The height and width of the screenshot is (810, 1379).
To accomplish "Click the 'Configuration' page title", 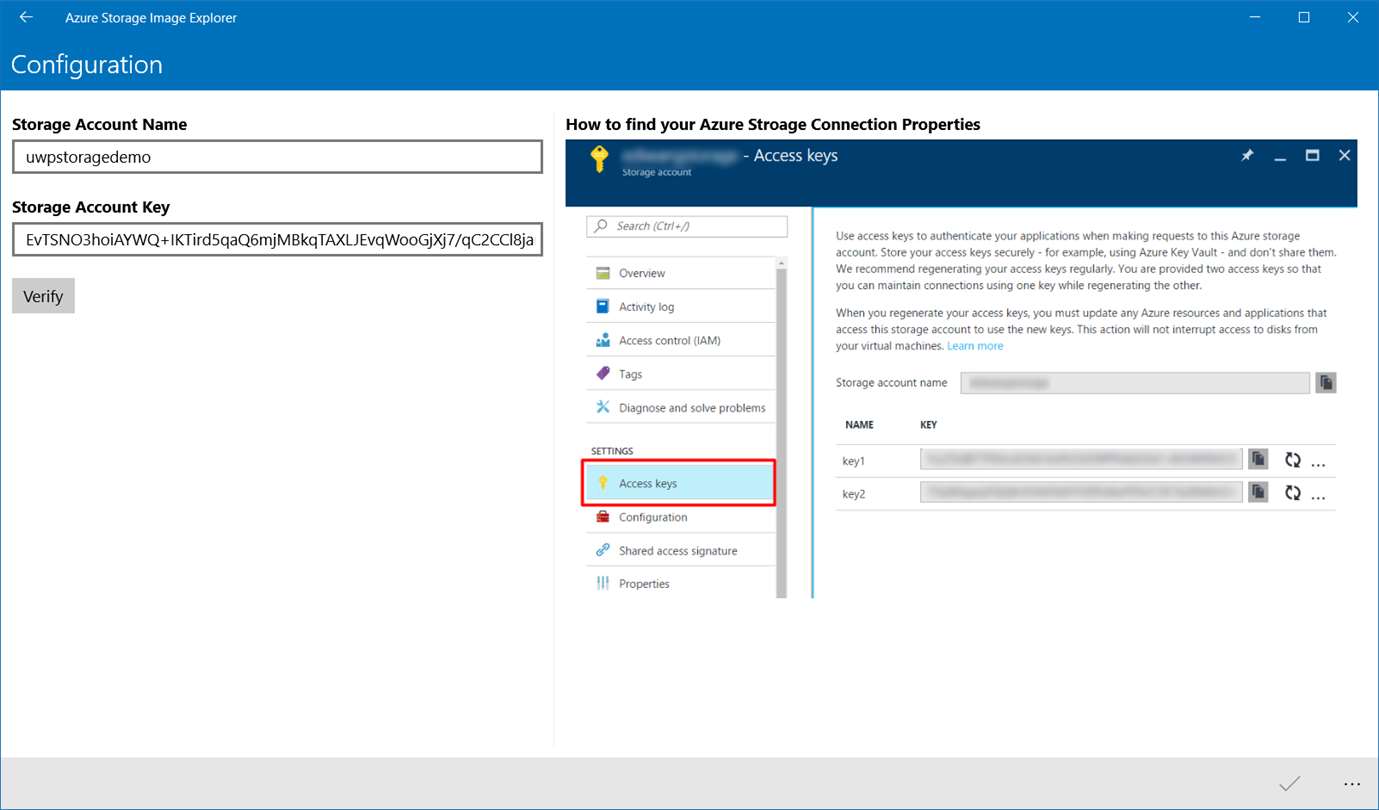I will [x=87, y=65].
